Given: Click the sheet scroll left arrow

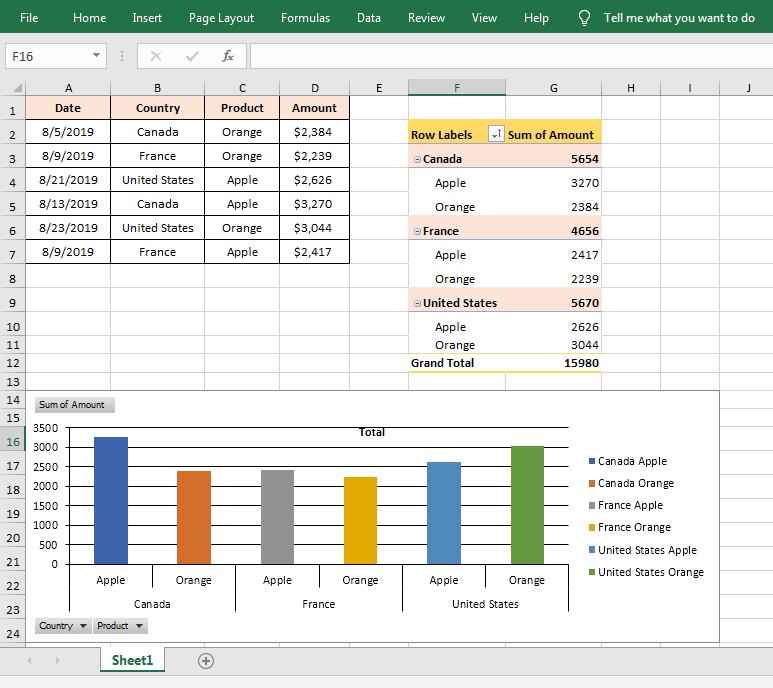Looking at the screenshot, I should [29, 660].
